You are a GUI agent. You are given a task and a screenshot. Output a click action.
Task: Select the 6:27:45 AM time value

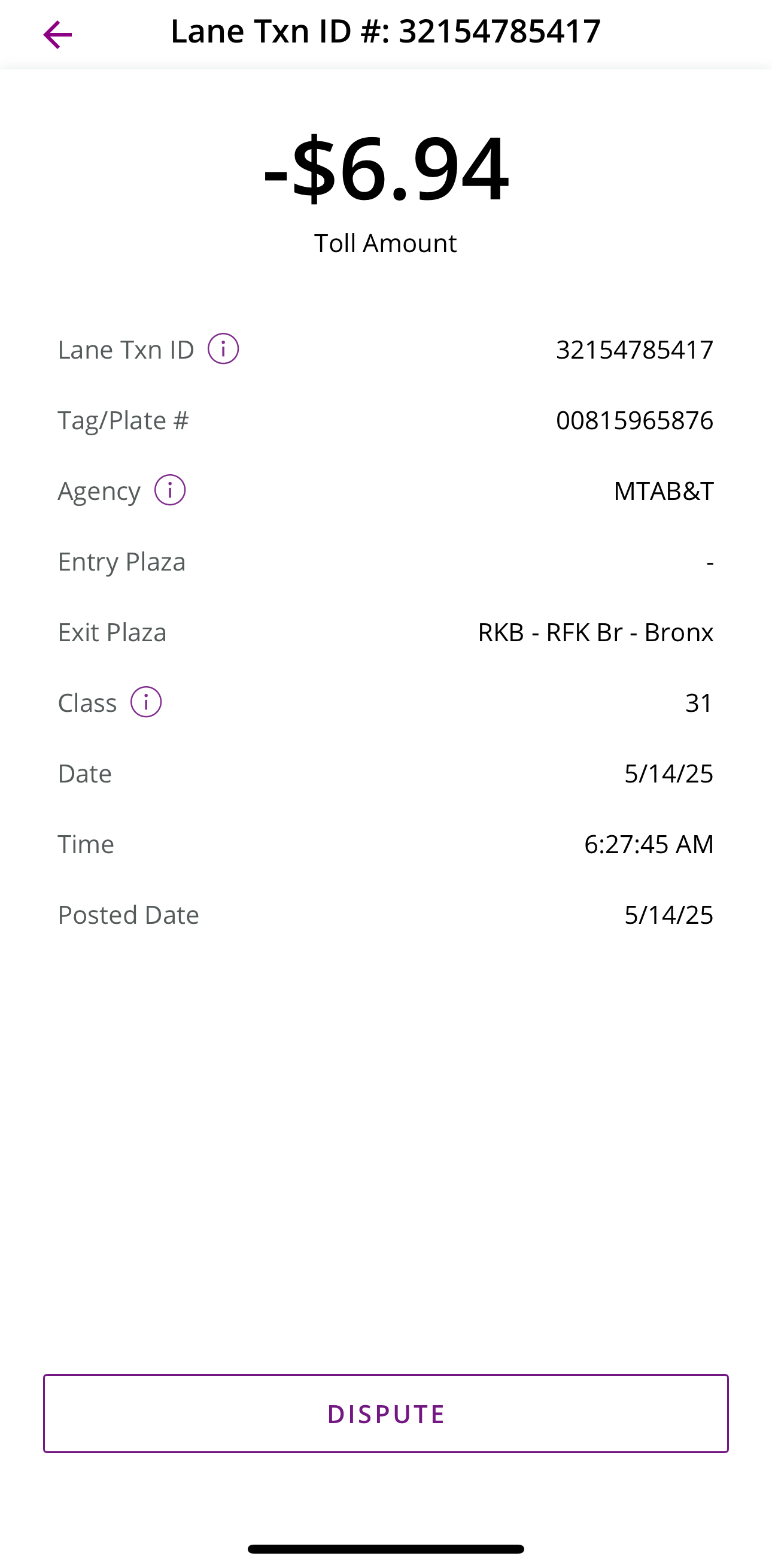coord(649,844)
